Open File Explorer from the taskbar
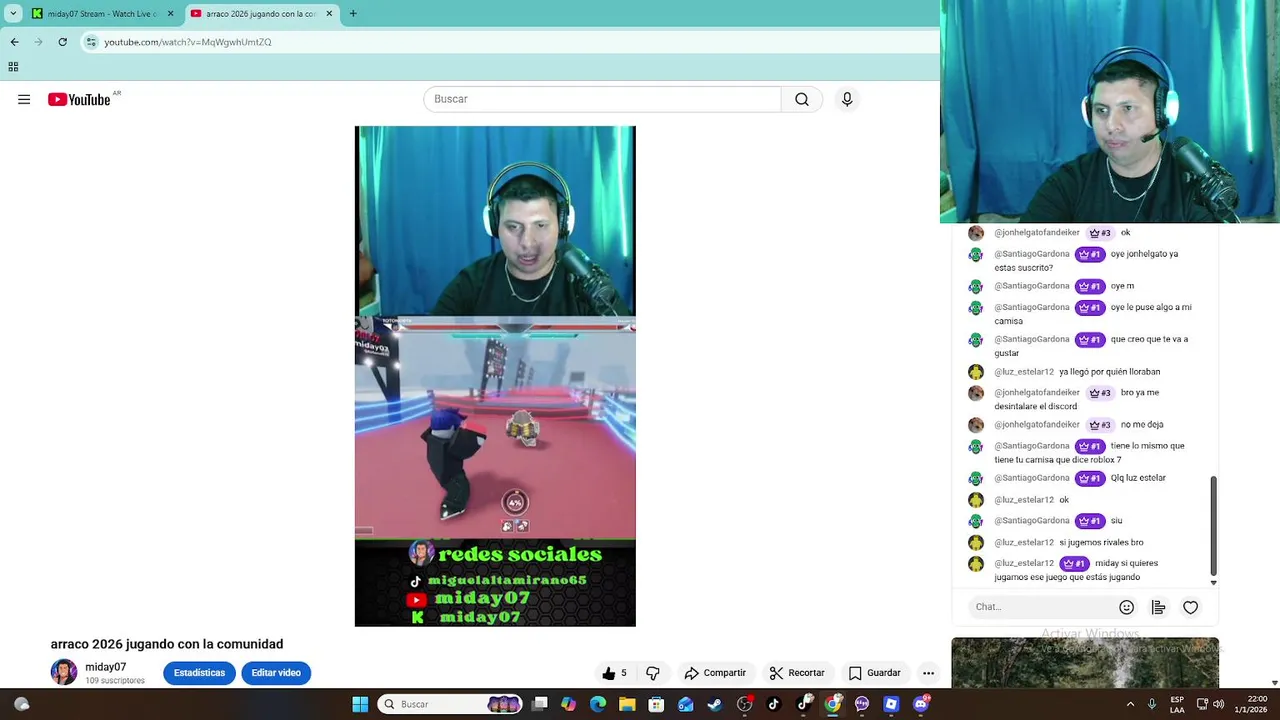 click(627, 704)
